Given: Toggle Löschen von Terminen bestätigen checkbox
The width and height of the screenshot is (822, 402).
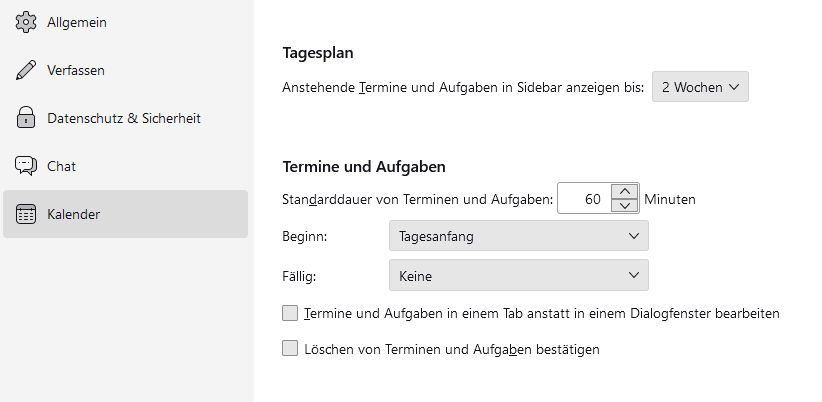Looking at the screenshot, I should (290, 349).
